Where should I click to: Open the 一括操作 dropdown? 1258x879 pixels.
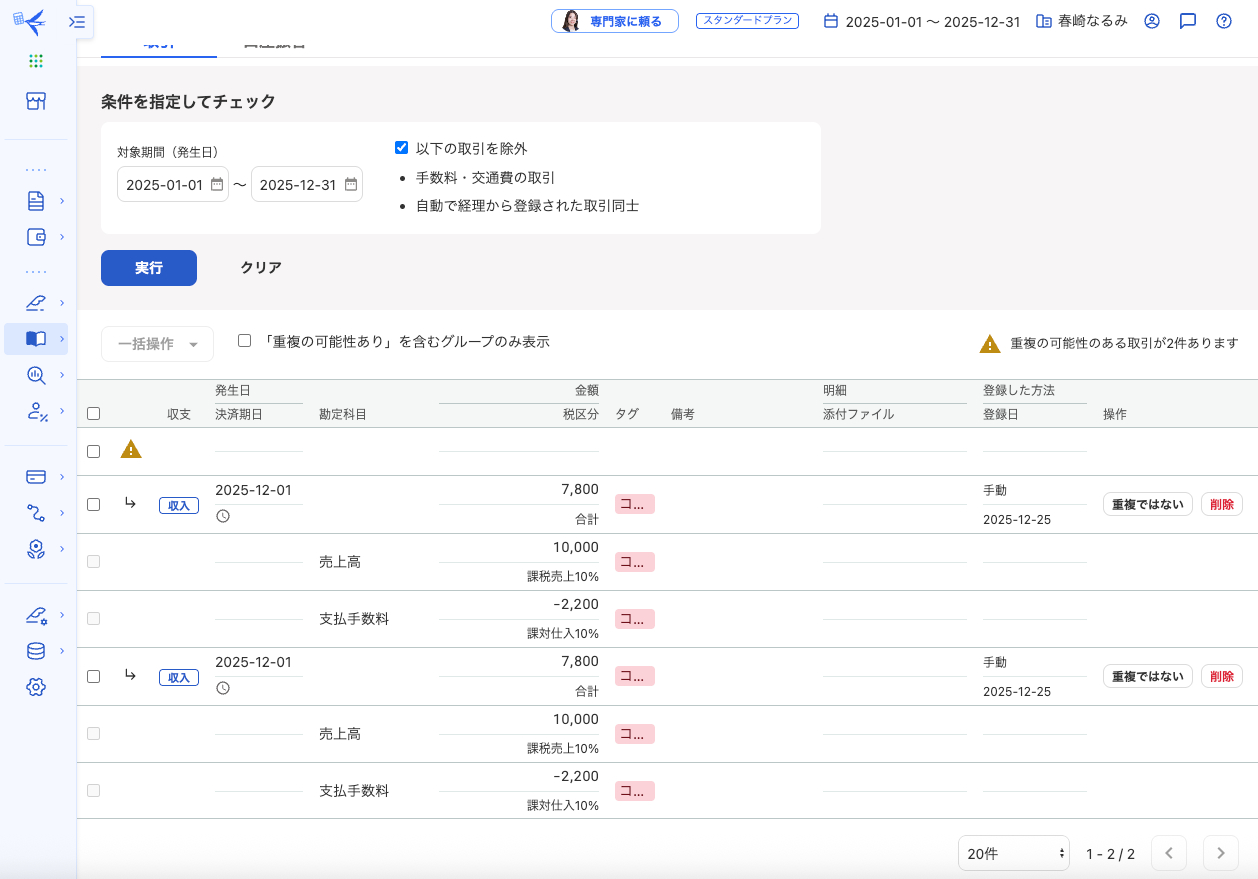tap(157, 344)
